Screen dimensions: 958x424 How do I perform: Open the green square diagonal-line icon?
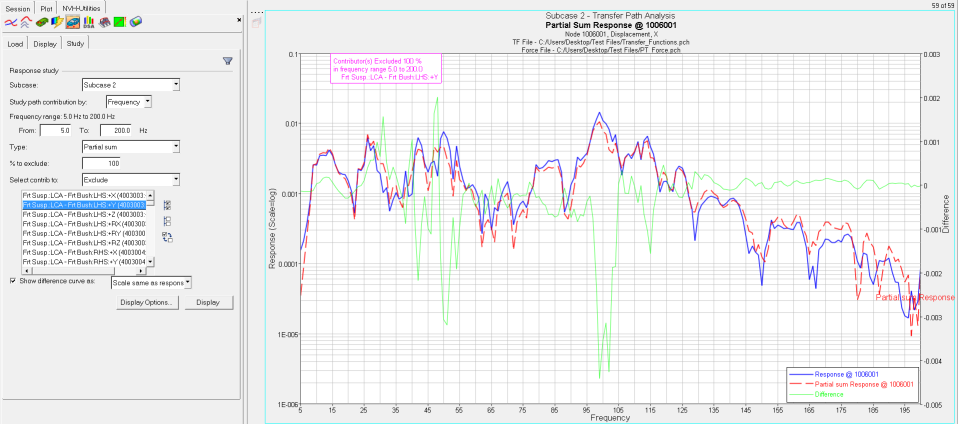click(120, 23)
